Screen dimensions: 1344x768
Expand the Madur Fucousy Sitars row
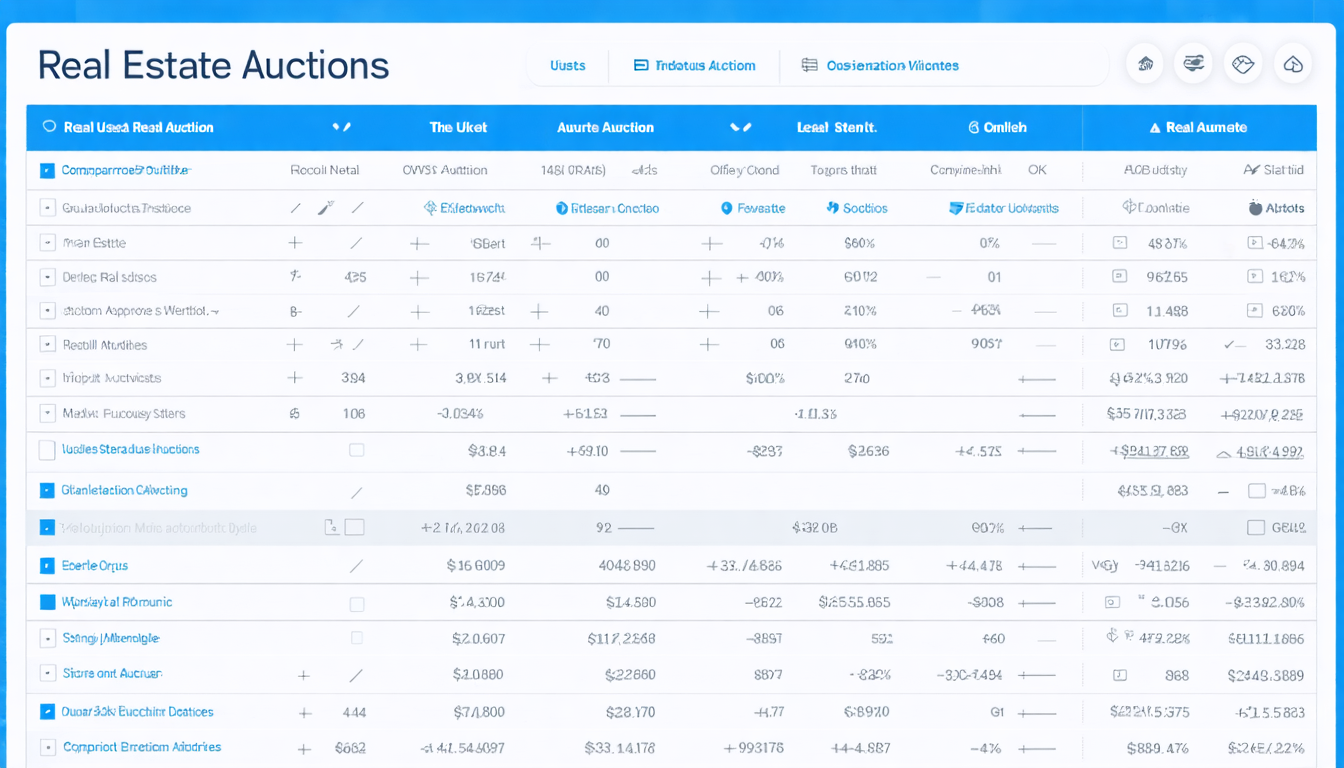(47, 413)
